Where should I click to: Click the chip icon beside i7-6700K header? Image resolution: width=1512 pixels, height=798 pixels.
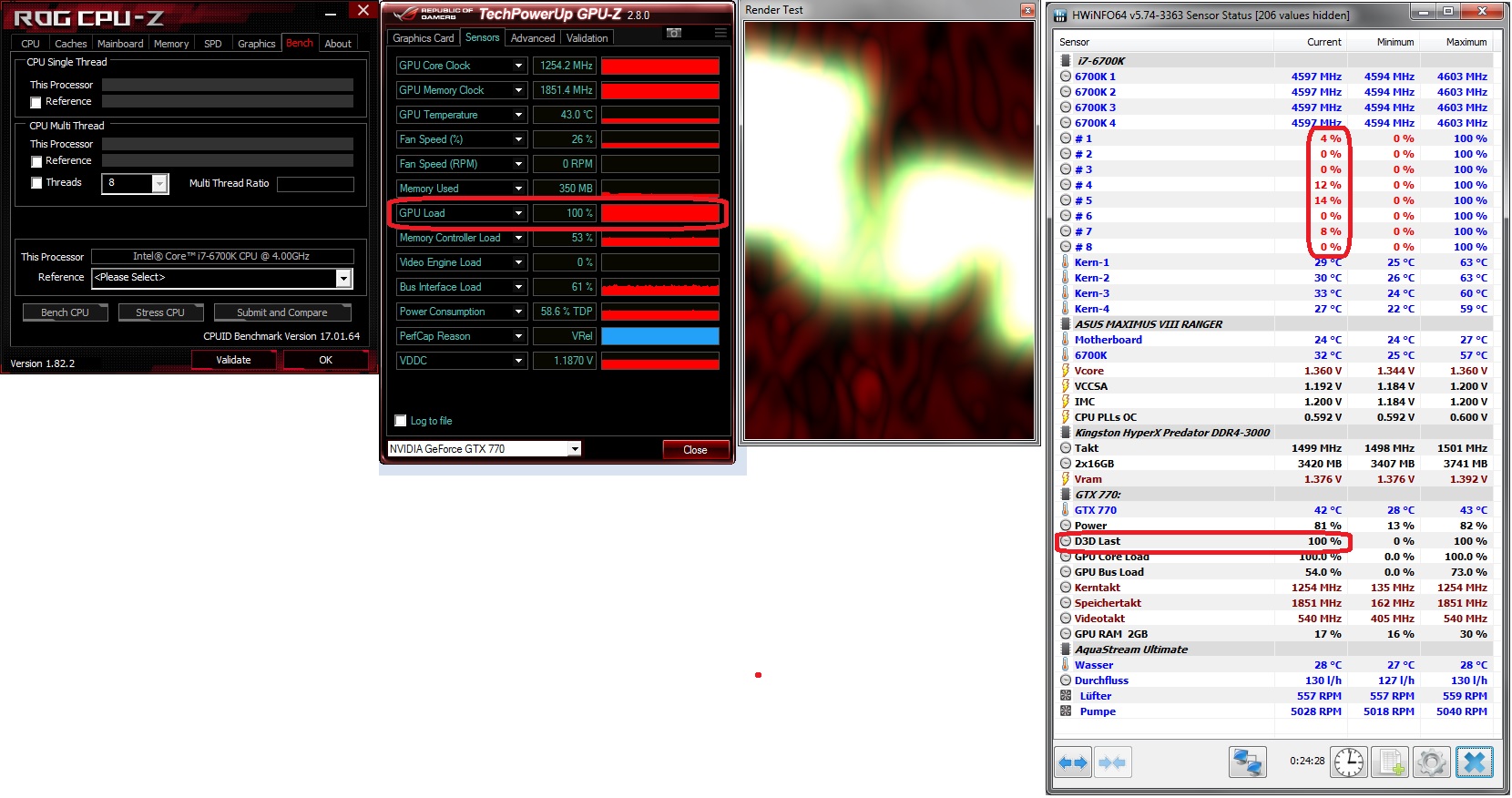click(1066, 61)
